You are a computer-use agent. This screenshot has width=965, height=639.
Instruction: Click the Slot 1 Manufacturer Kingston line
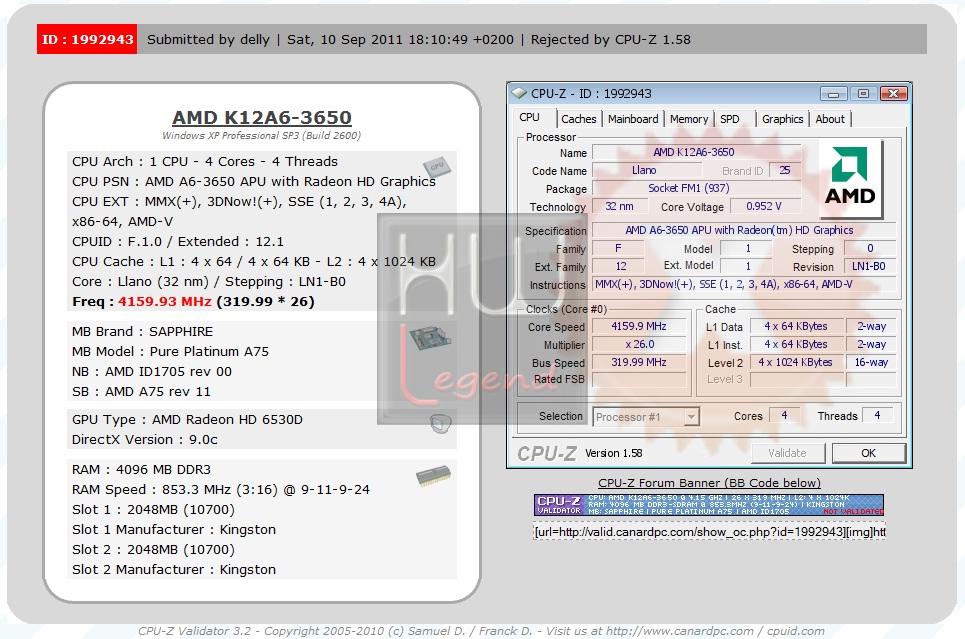(x=174, y=529)
